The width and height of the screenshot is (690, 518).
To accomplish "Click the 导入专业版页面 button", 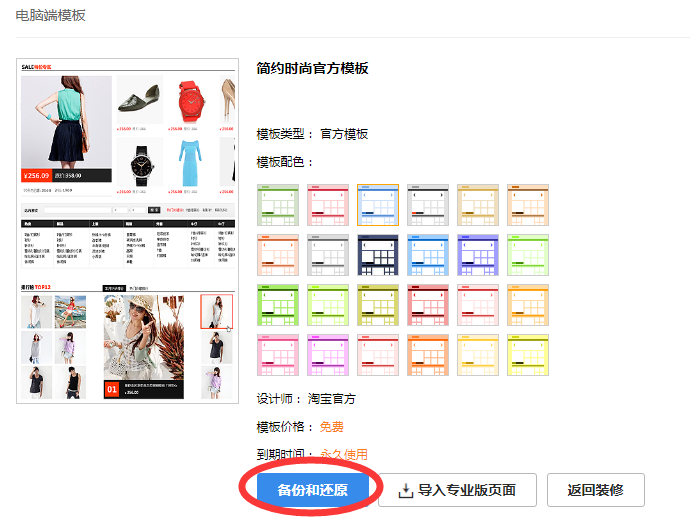I will tap(457, 490).
